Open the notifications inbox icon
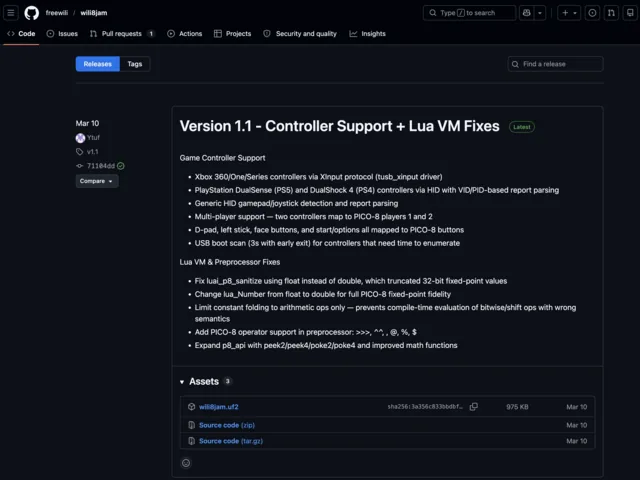Viewport: 640px width, 480px height. coord(630,13)
